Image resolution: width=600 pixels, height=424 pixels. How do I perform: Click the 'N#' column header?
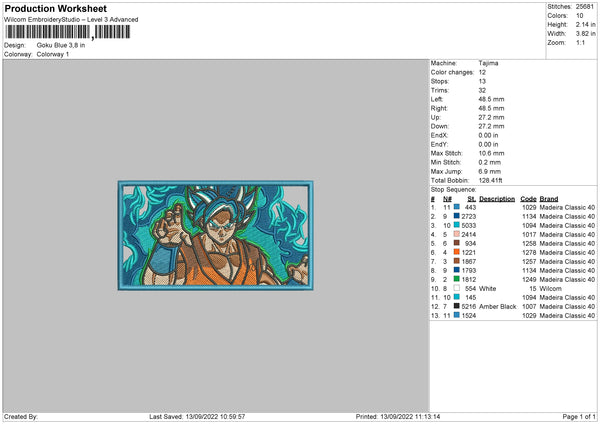point(447,199)
